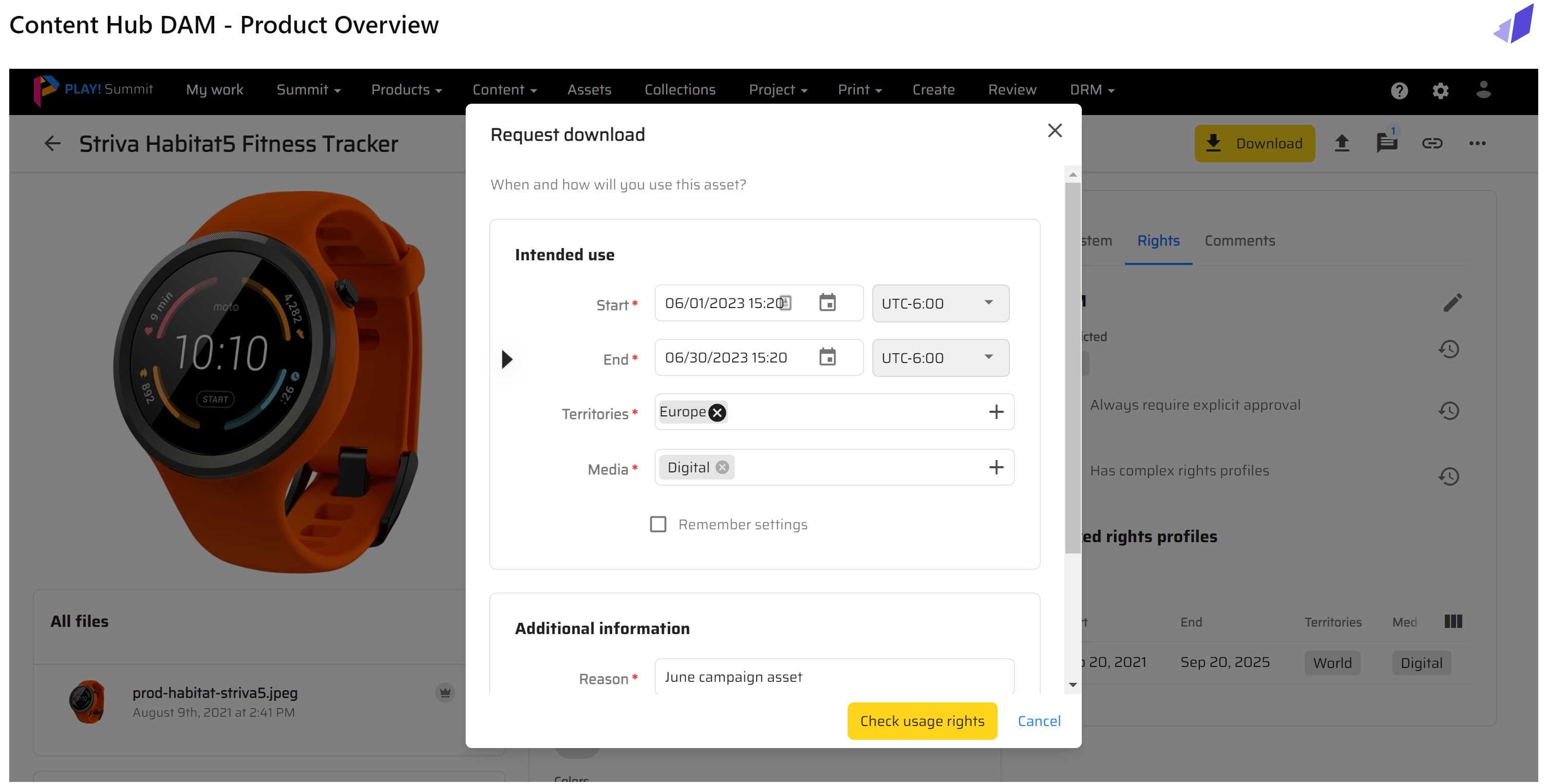Close the Request download dialog

(1054, 131)
